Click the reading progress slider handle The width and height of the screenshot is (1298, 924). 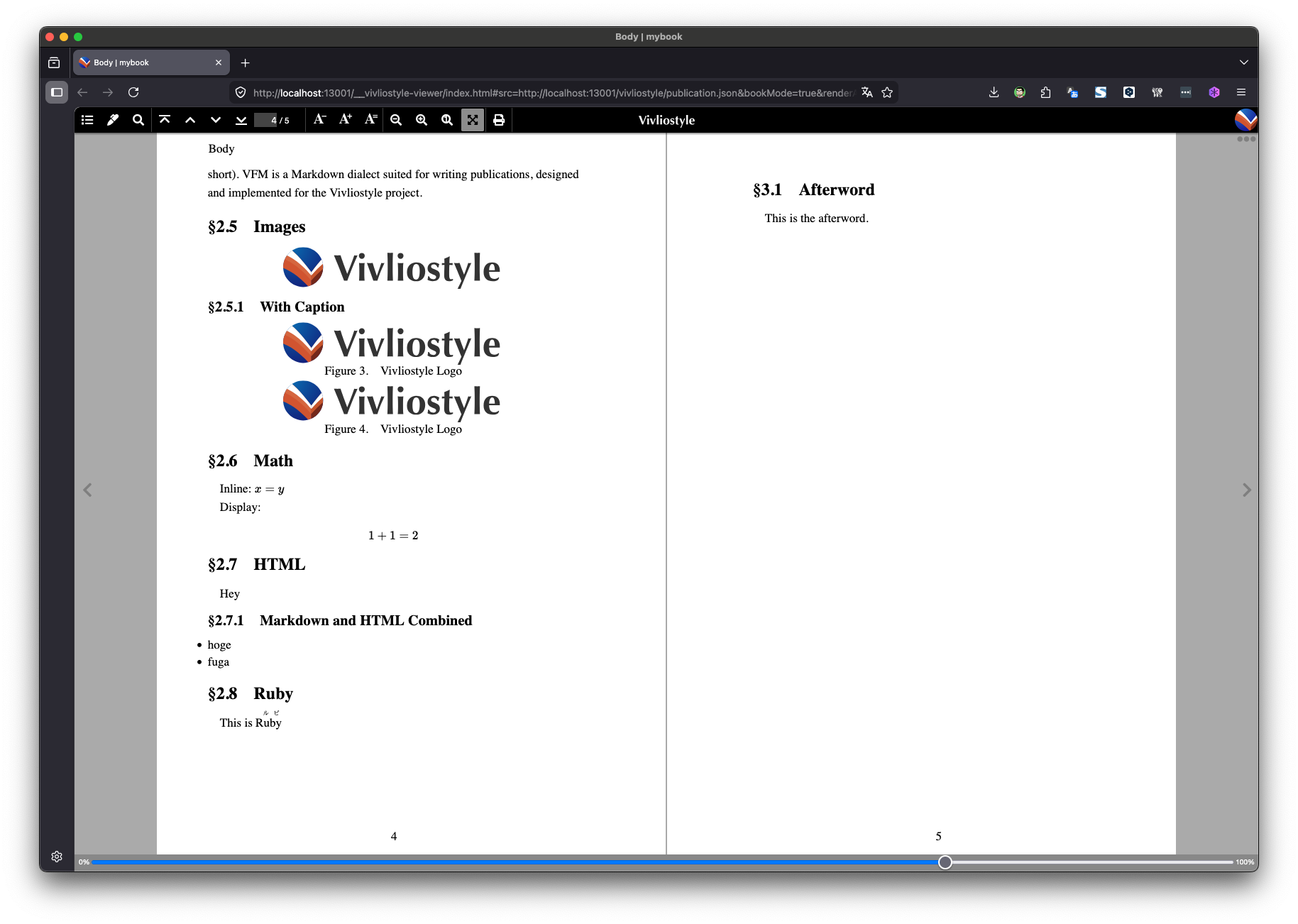(945, 862)
